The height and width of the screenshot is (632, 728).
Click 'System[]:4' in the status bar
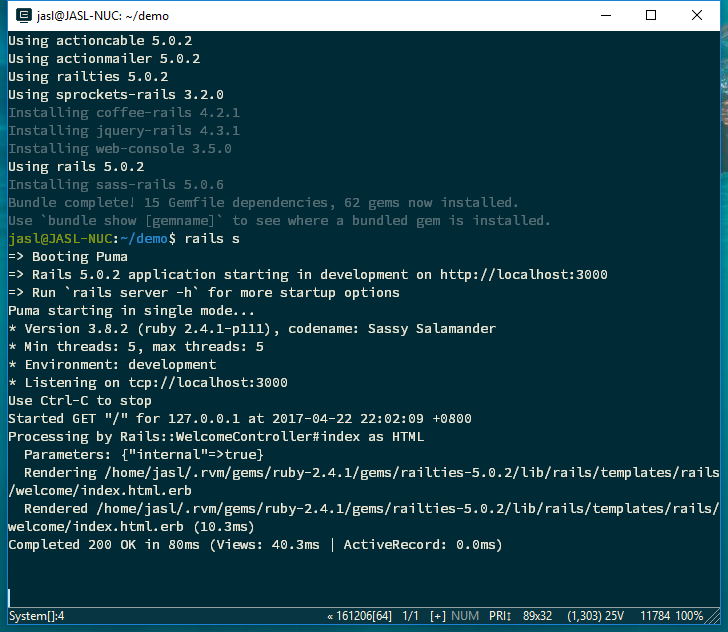[36, 616]
